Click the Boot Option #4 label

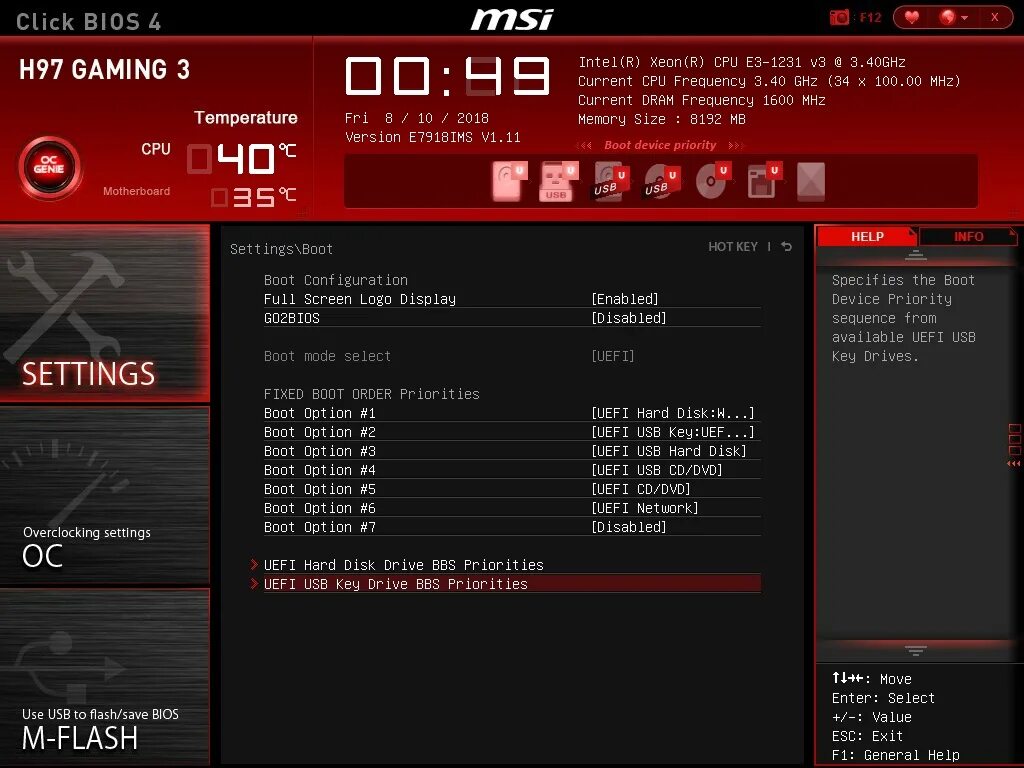click(320, 470)
